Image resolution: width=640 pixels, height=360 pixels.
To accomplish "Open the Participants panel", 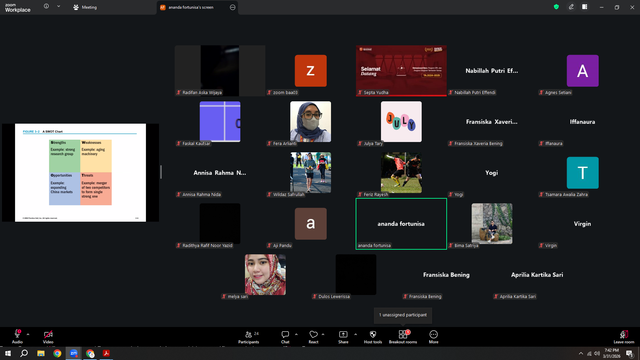I will point(249,336).
